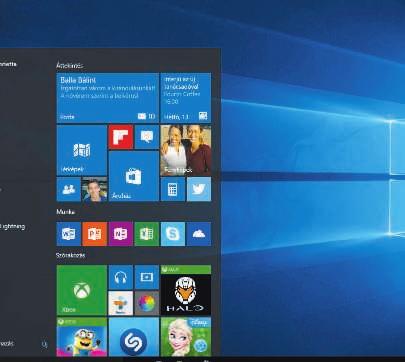Launch the PowerPoint tile
405x362 pixels.
click(95, 234)
